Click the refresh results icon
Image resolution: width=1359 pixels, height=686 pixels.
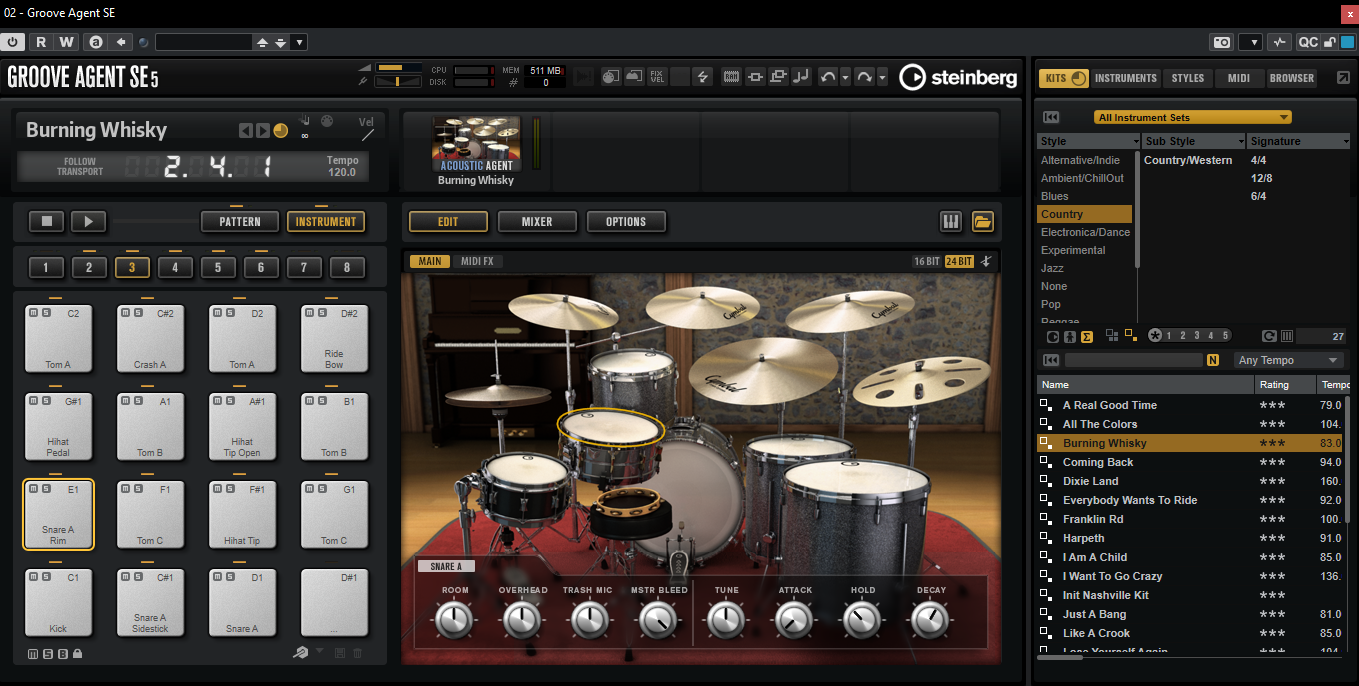[1269, 336]
